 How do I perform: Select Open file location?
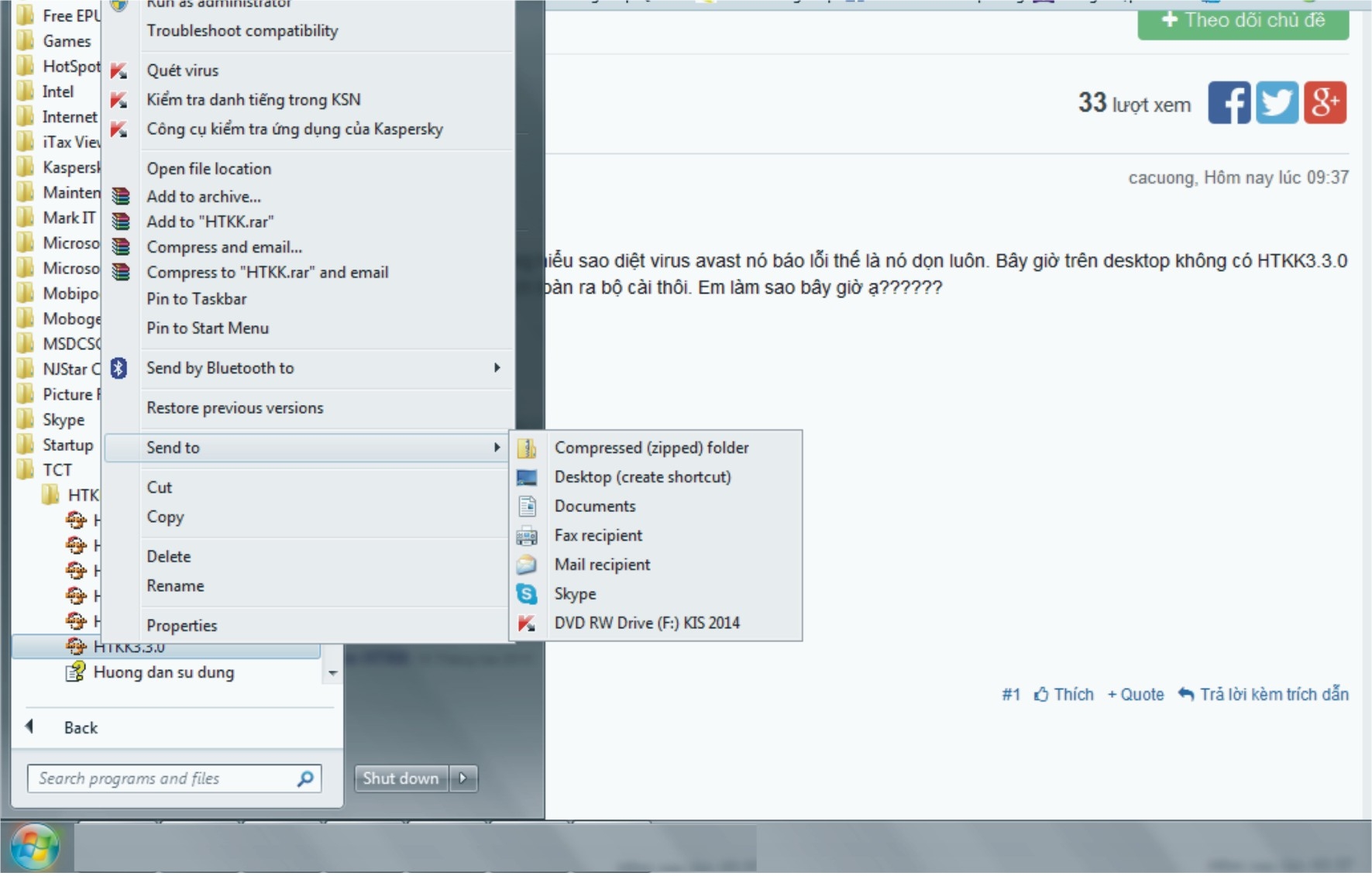point(209,169)
